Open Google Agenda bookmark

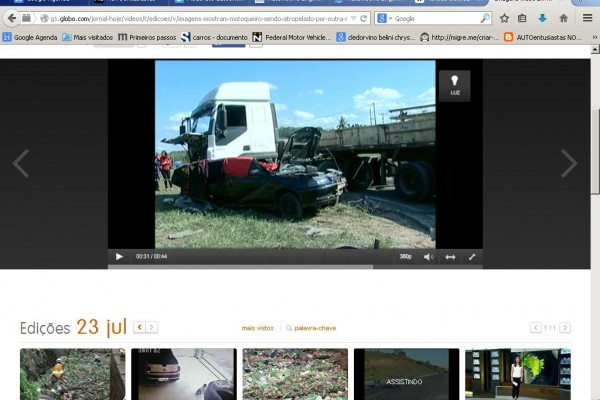click(29, 37)
